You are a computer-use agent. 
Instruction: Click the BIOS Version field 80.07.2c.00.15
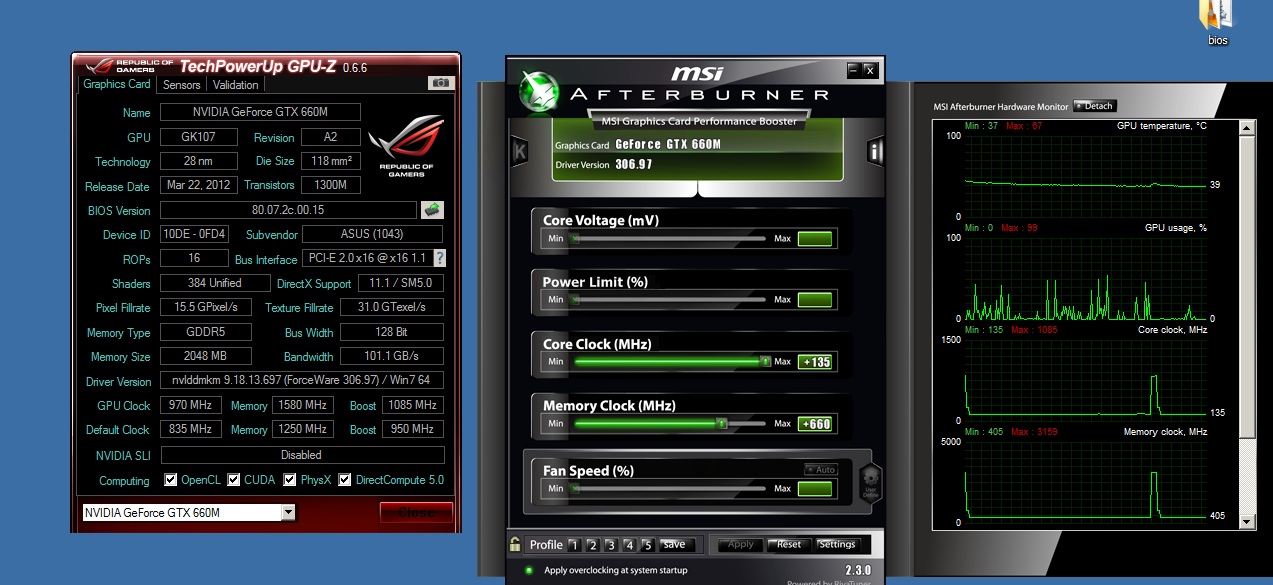(x=288, y=210)
